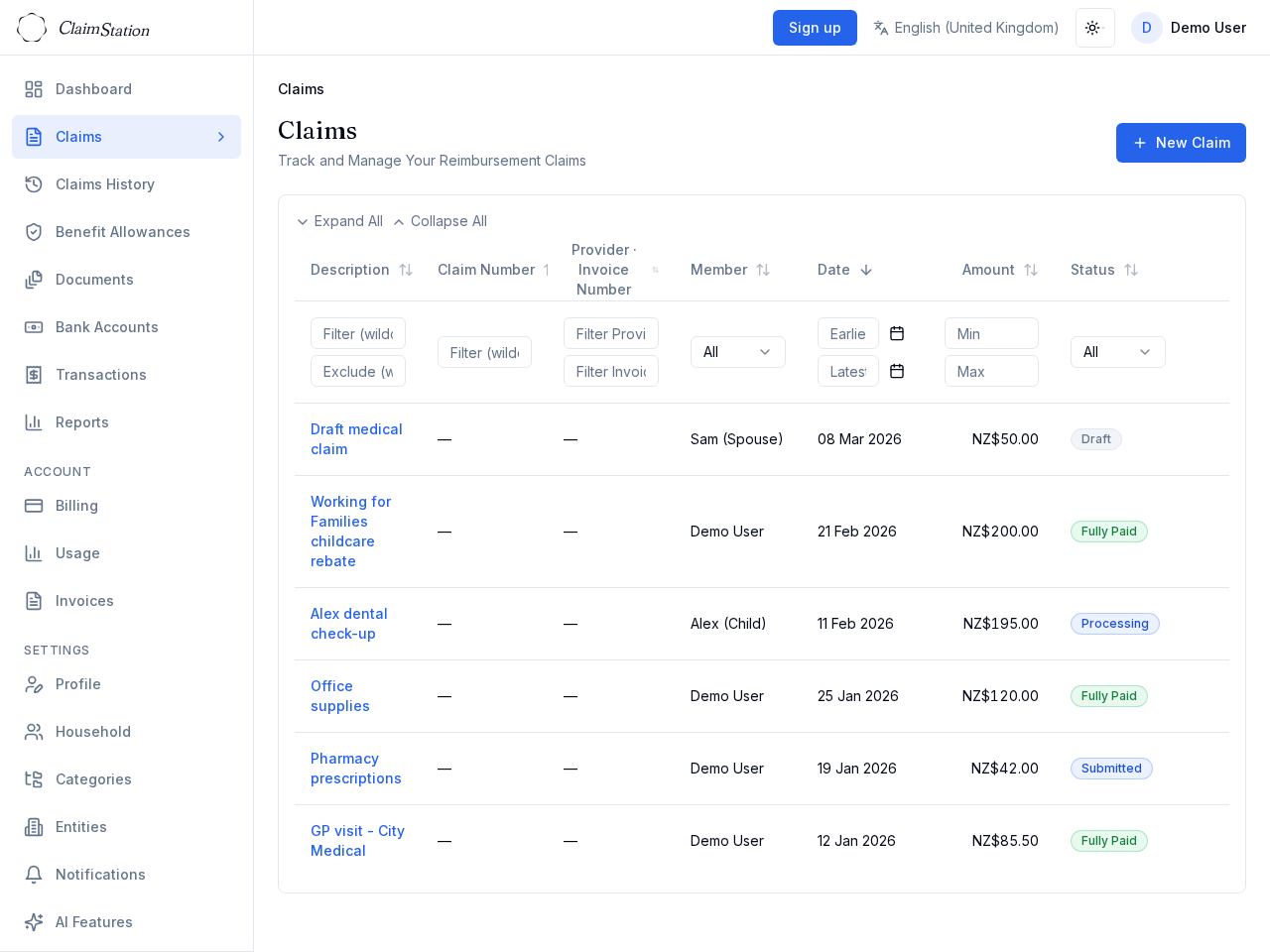The height and width of the screenshot is (952, 1270).
Task: Toggle sort on Member column
Action: [x=763, y=270]
